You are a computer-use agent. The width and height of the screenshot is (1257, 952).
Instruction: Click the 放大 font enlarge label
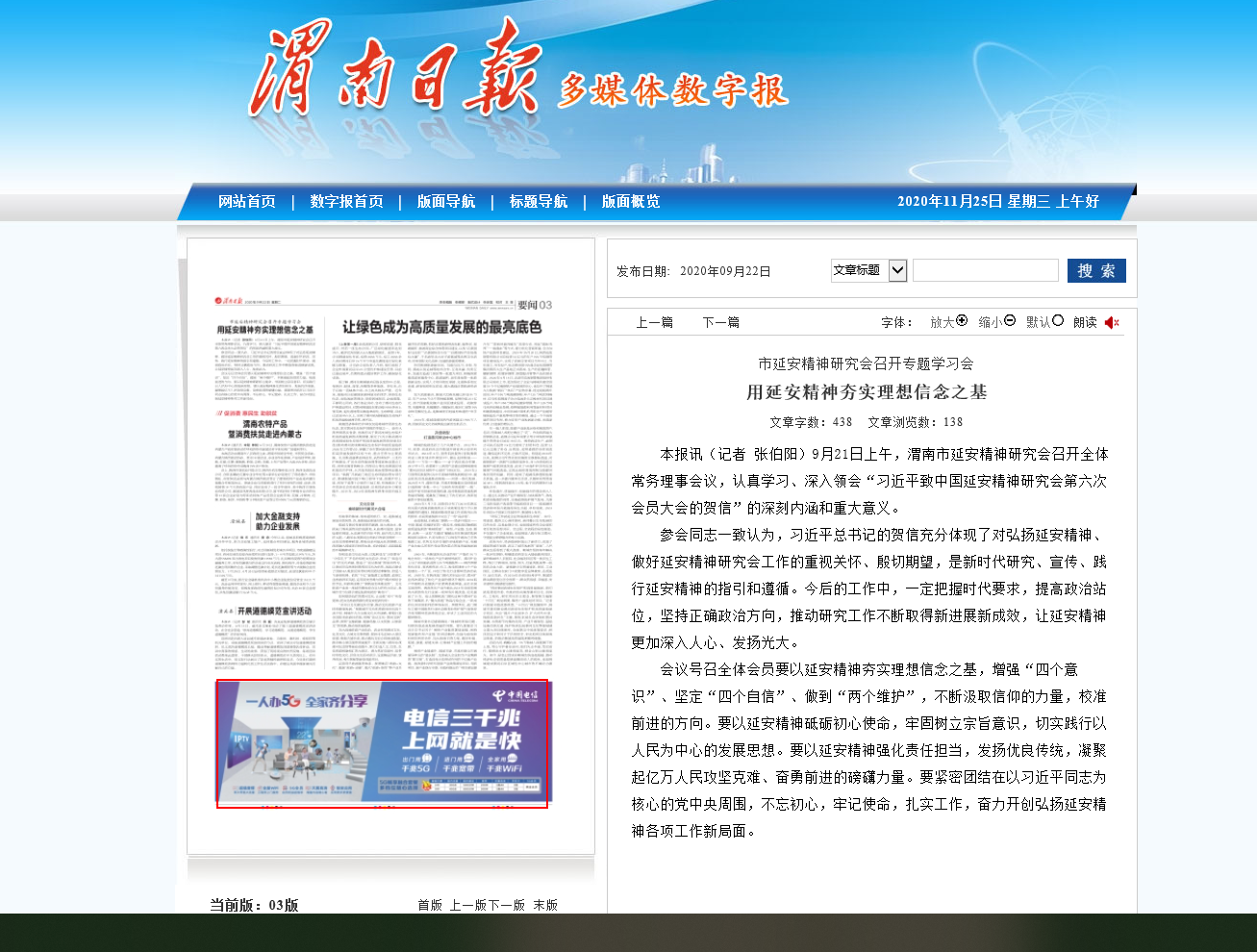[x=943, y=322]
